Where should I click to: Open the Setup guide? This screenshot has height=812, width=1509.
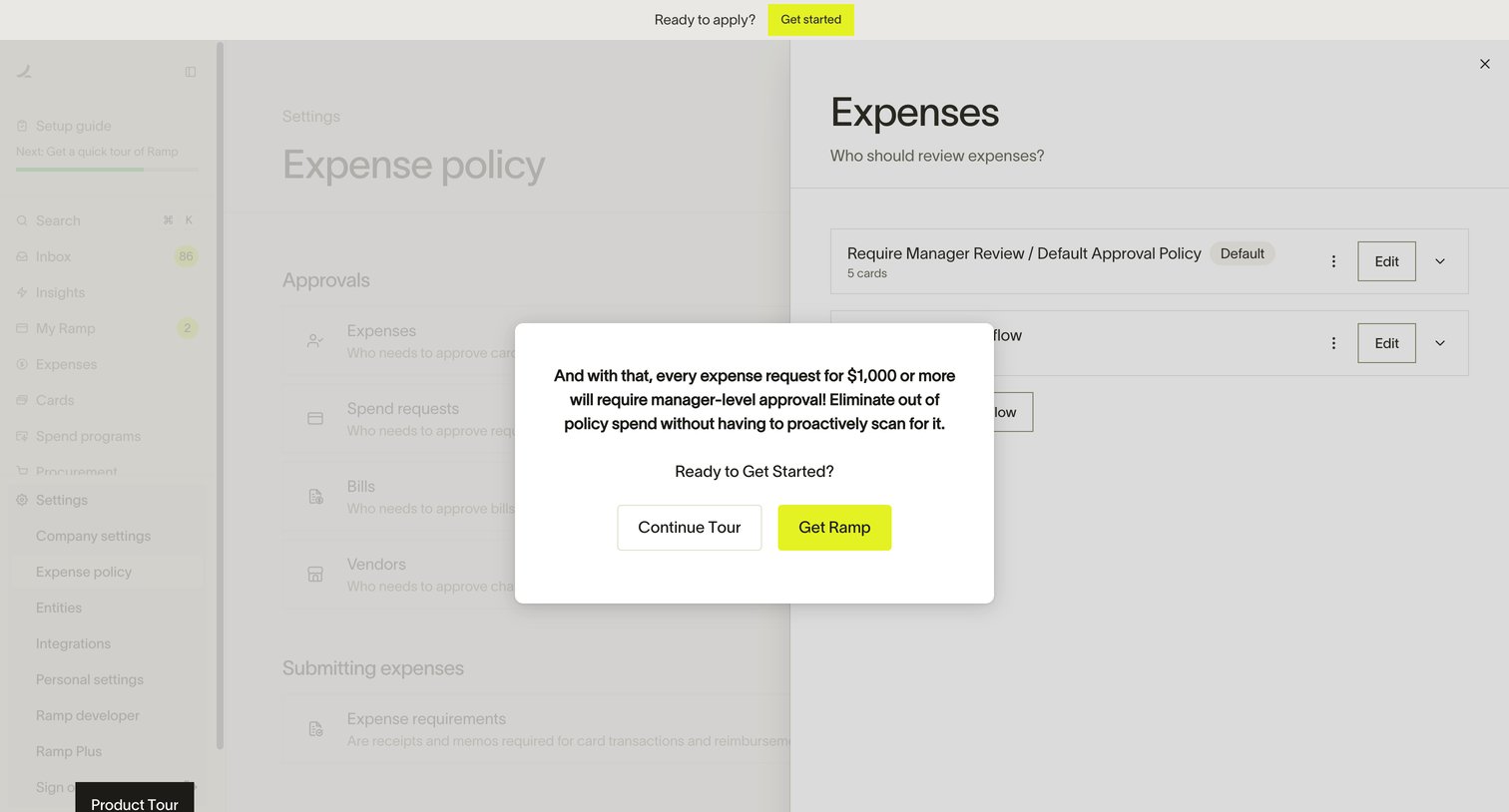click(x=74, y=126)
